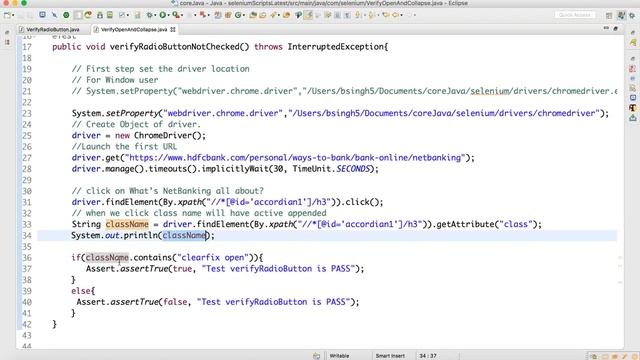Minimize the editor area
This screenshot has height=360, width=640.
[606, 28]
